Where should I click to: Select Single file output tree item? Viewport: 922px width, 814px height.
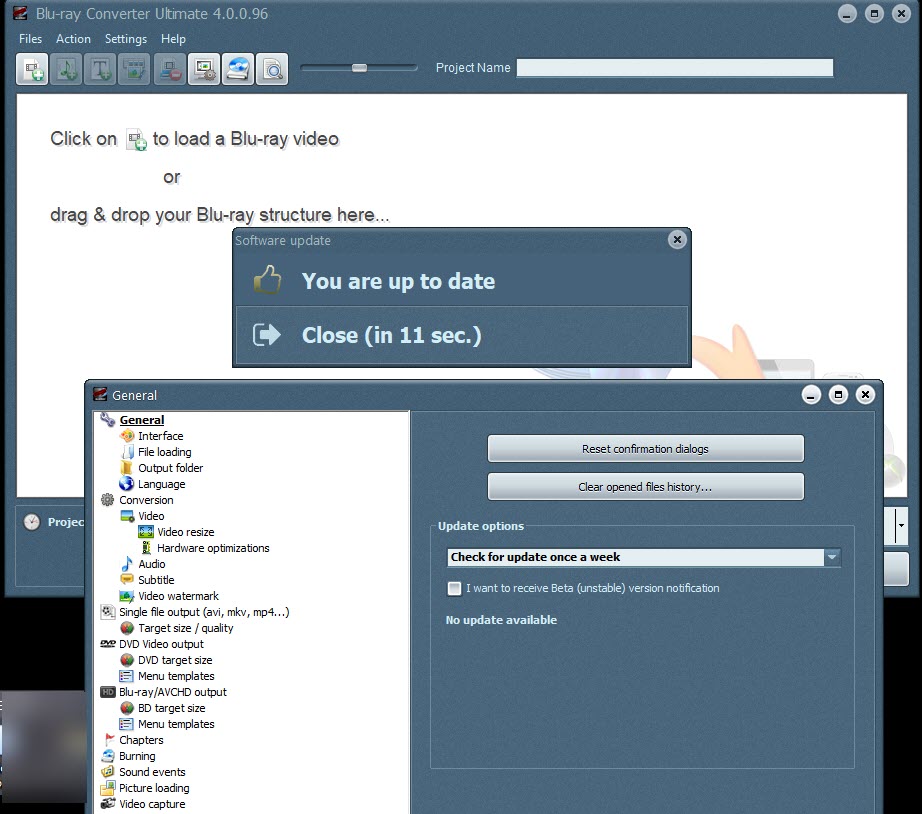204,612
